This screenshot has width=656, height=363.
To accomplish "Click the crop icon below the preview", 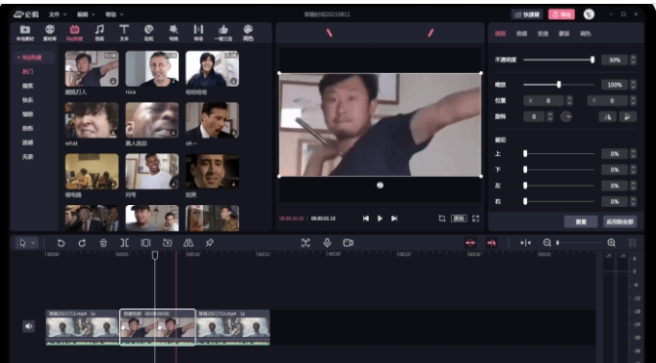I will click(442, 218).
